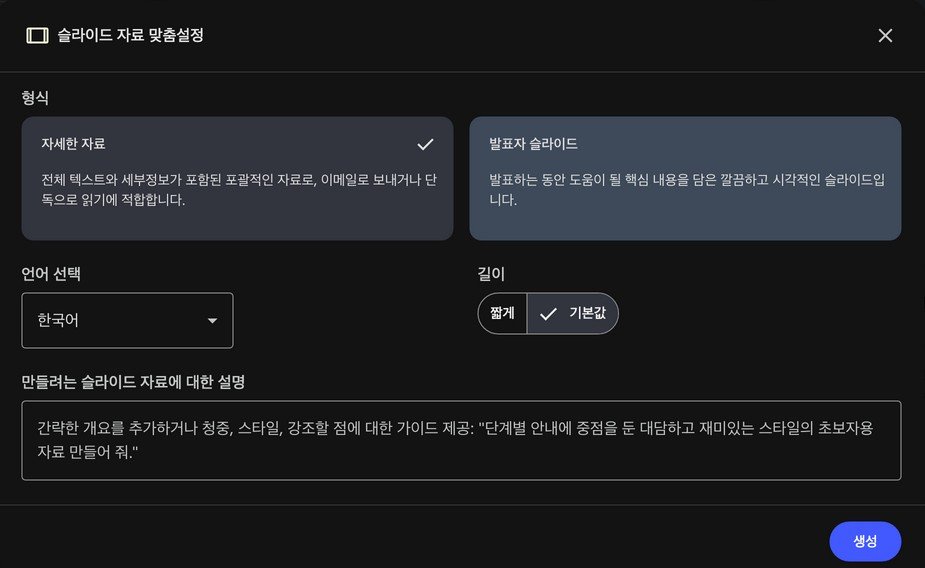Click the 슬라이드 자료 맞춤설정 title text
Image resolution: width=925 pixels, height=568 pixels.
click(x=131, y=35)
